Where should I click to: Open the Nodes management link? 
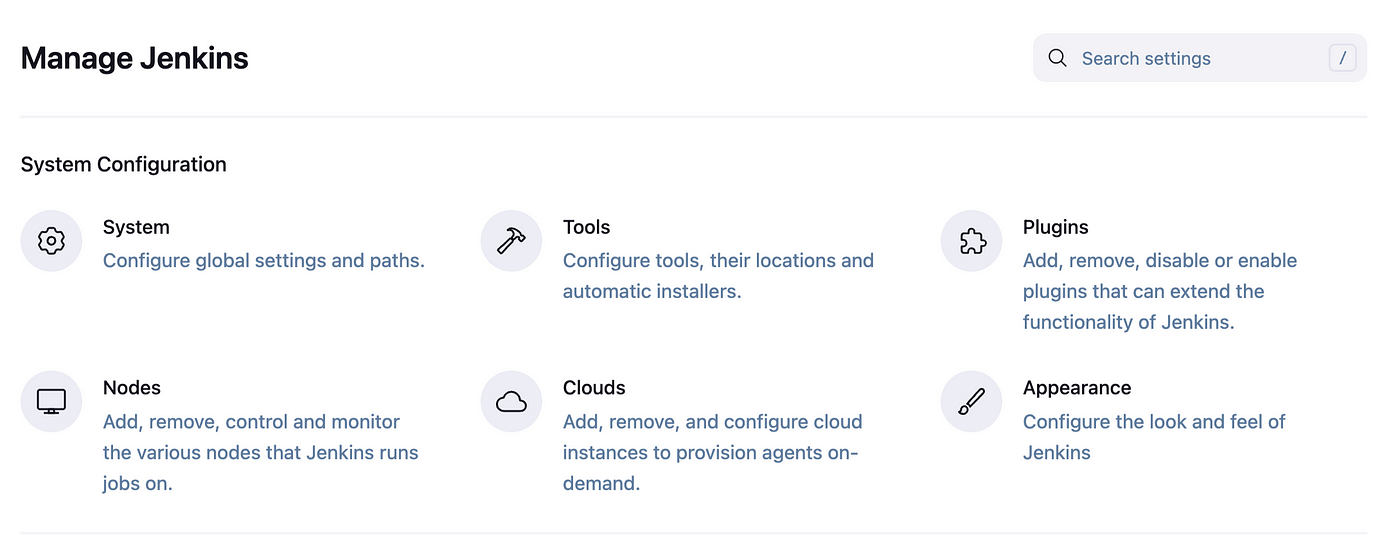pyautogui.click(x=131, y=387)
